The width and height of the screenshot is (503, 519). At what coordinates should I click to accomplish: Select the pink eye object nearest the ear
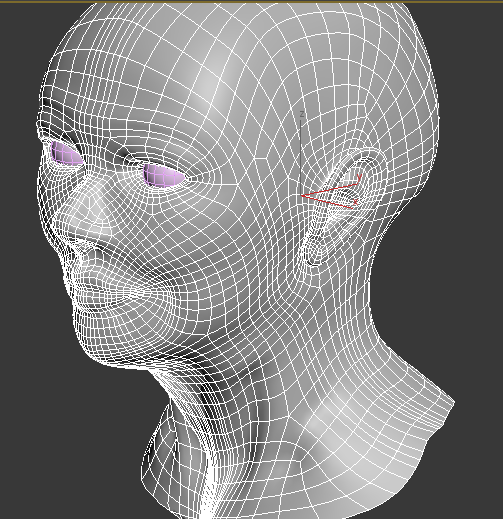164,175
